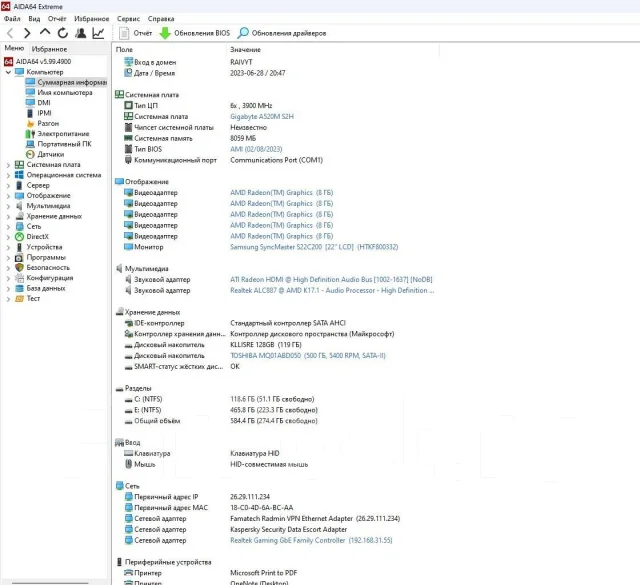Viewport: 640px width, 585px height.
Task: Refresh the current page
Action: (62, 33)
